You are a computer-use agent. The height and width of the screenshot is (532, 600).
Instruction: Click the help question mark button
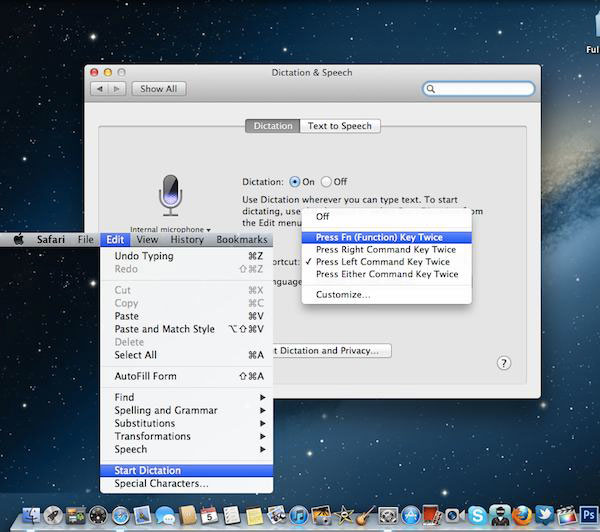tap(504, 363)
